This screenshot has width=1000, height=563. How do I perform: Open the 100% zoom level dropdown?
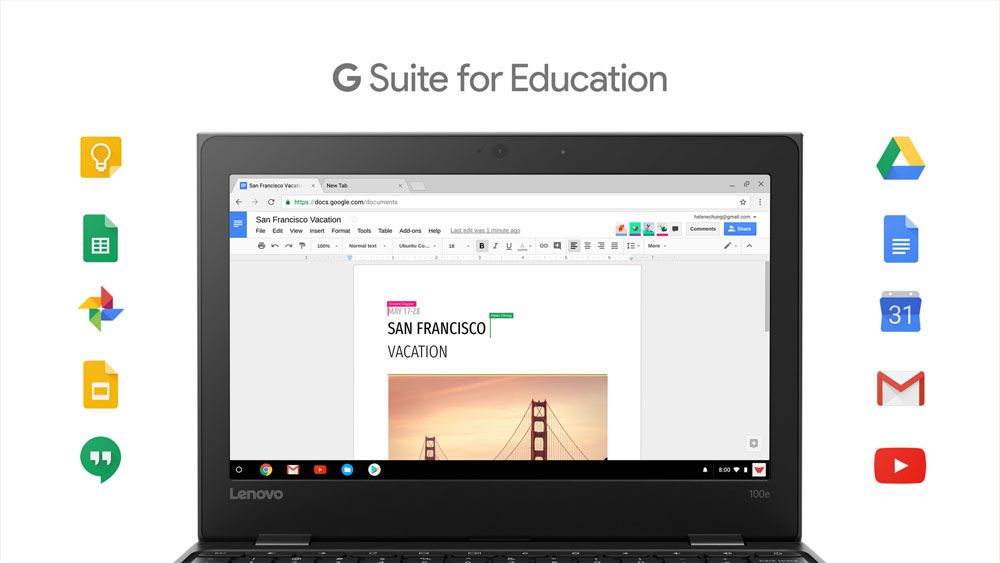click(327, 246)
